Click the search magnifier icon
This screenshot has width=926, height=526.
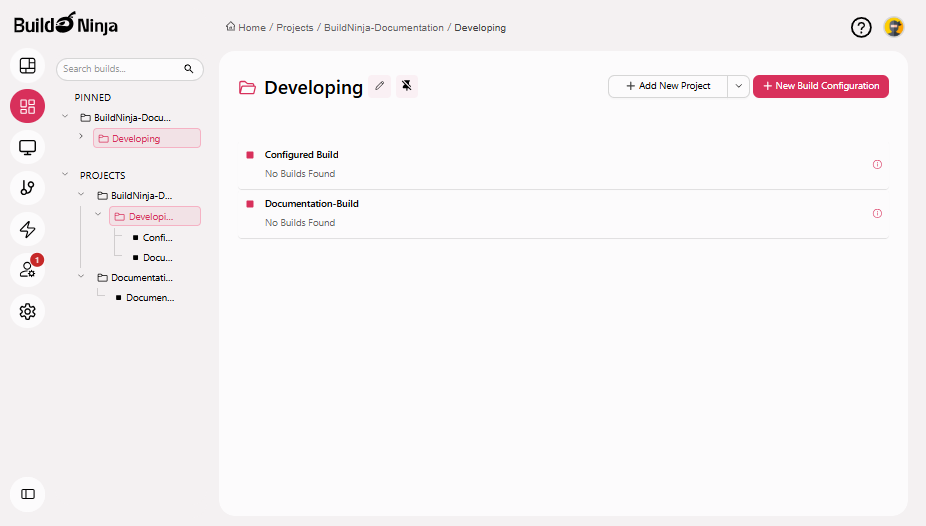[x=188, y=69]
